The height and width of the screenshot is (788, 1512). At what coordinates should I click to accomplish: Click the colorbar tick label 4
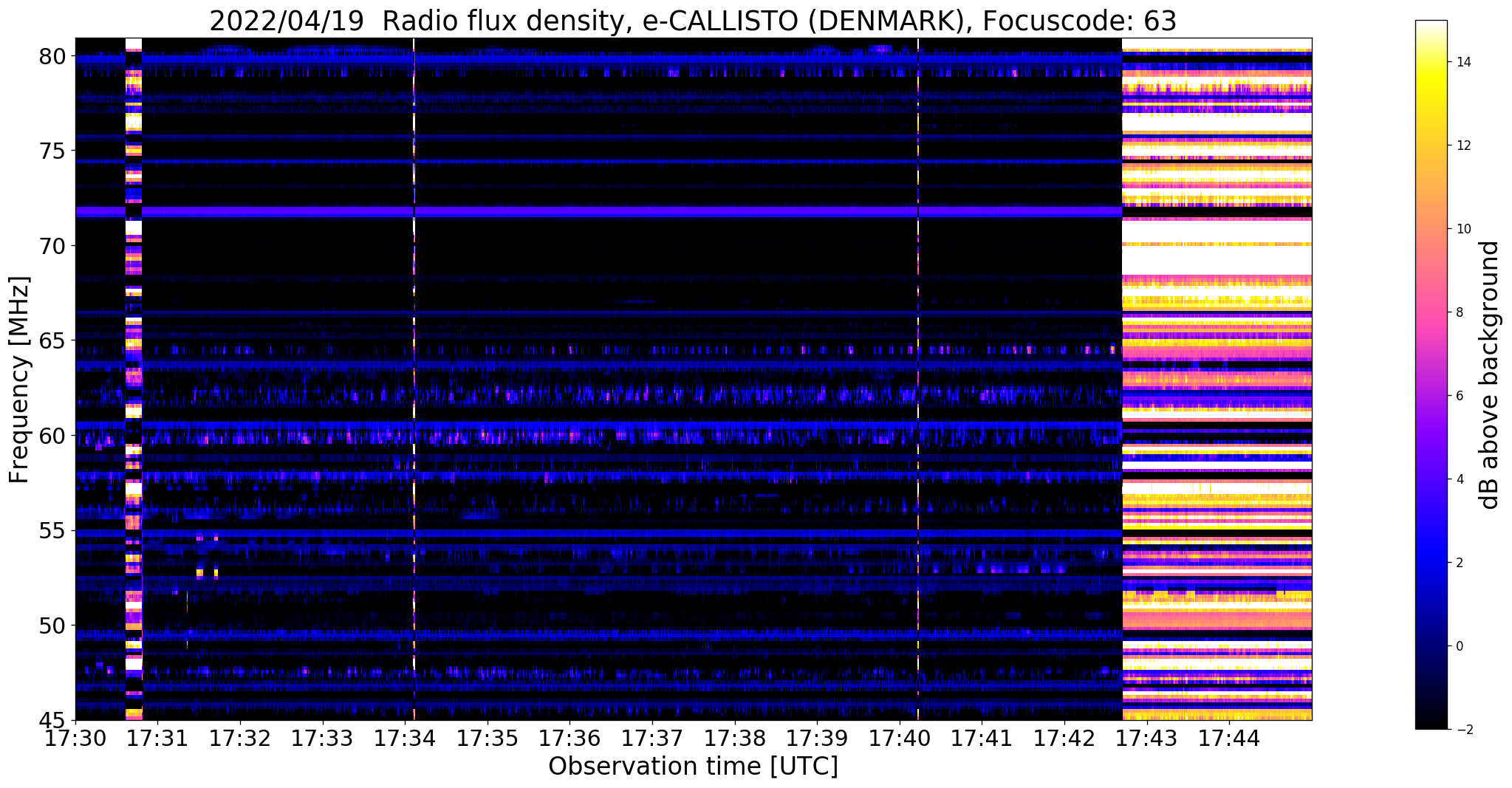(x=1458, y=479)
